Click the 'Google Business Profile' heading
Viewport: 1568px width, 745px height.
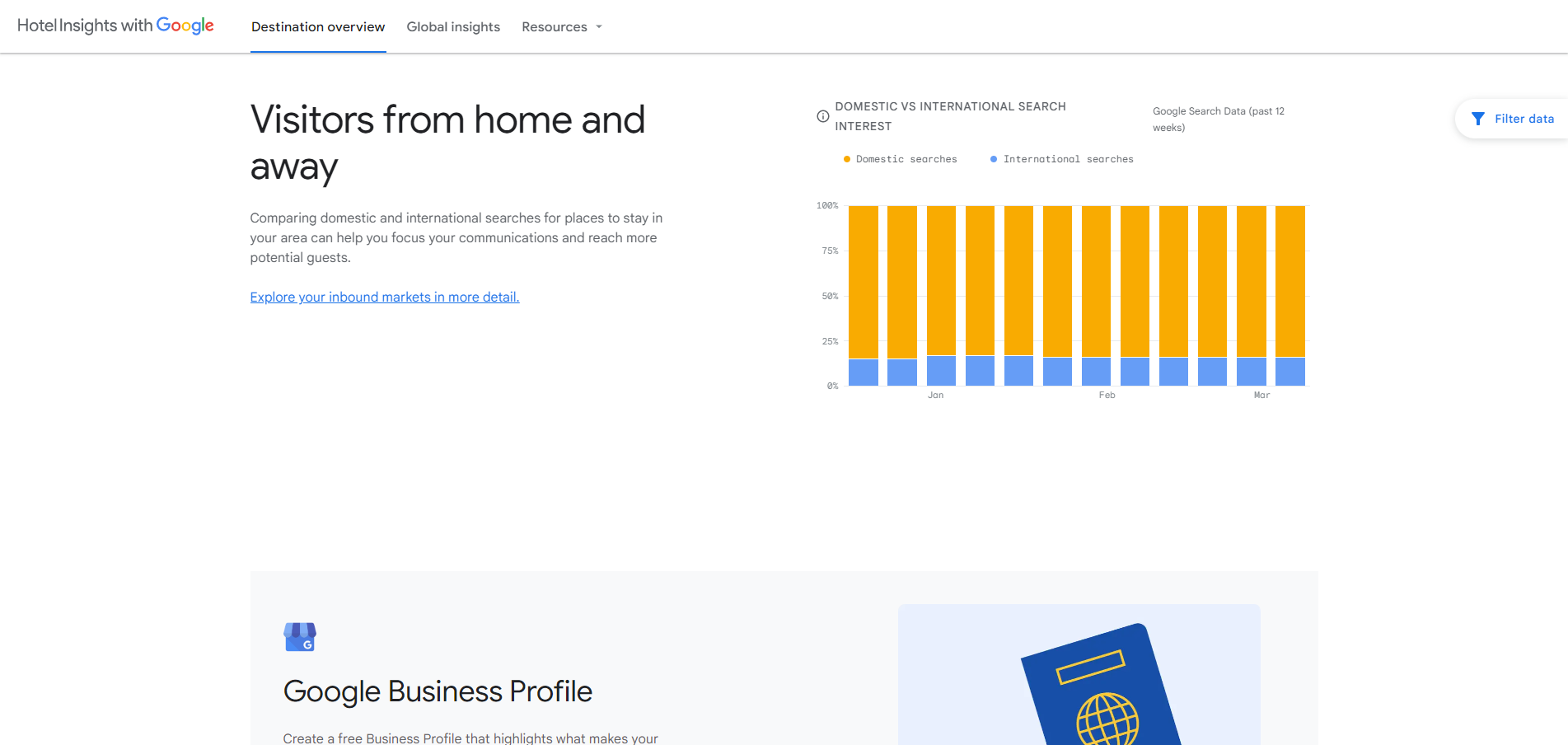tap(438, 691)
